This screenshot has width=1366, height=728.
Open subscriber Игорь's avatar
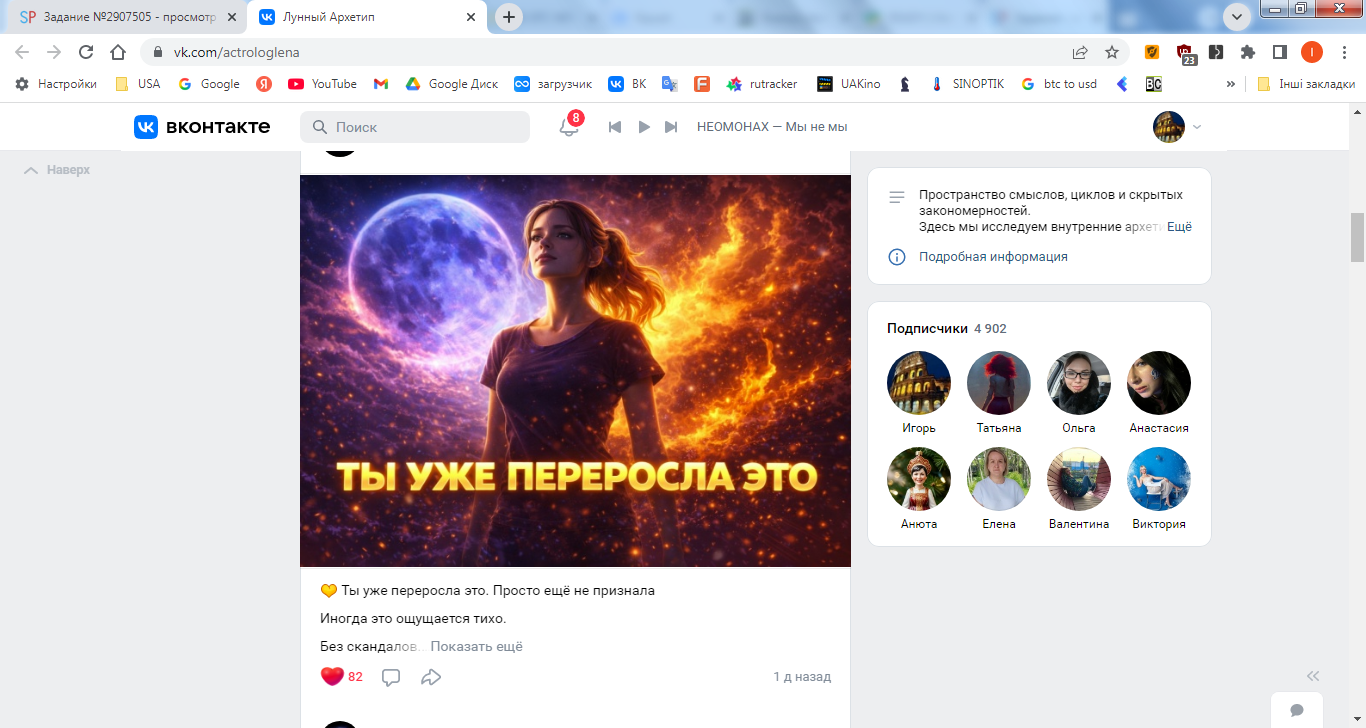(x=919, y=383)
